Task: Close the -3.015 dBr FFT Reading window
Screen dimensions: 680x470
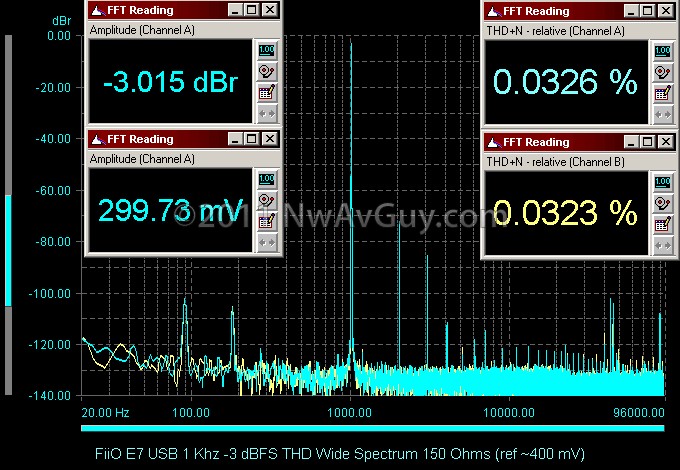Action: coord(270,10)
